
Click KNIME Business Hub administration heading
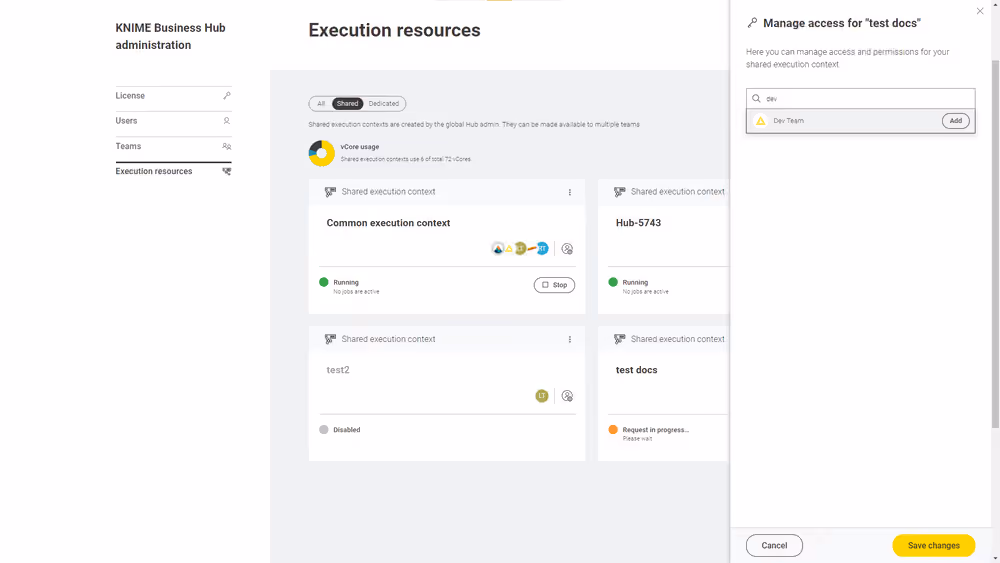pyautogui.click(x=170, y=36)
